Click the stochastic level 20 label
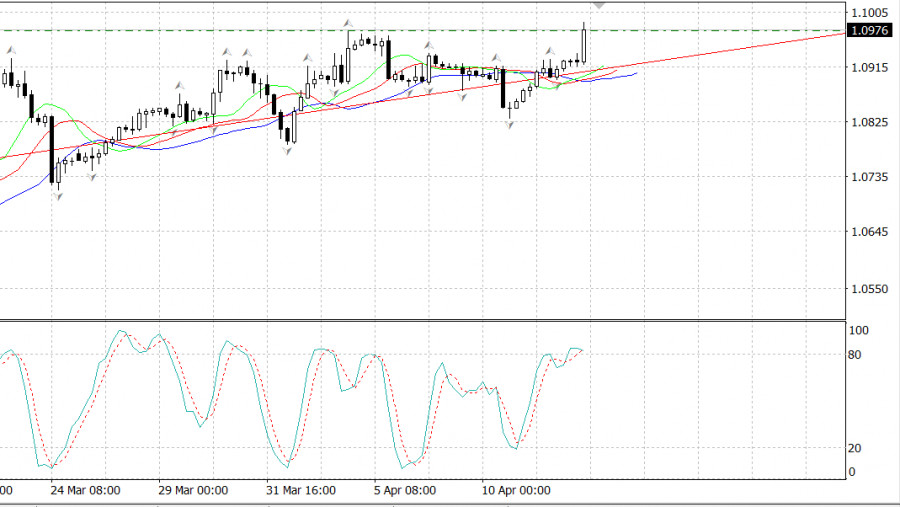The image size is (900, 507). 855,448
